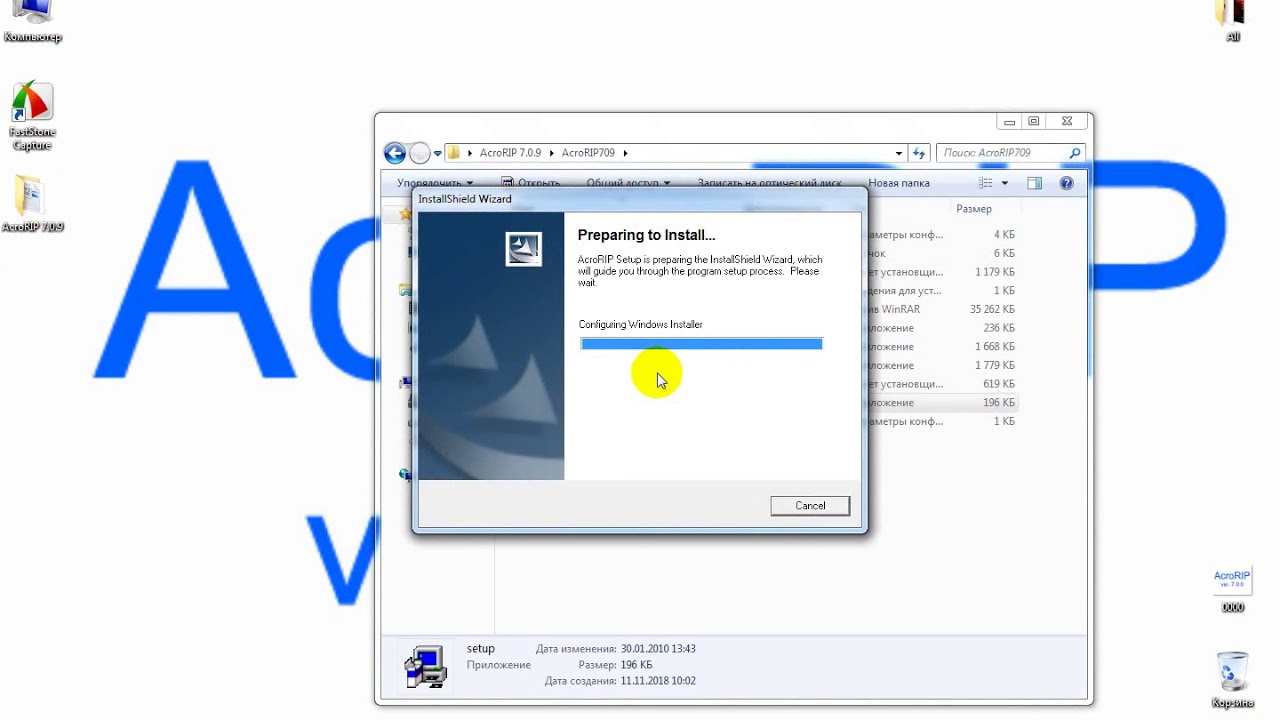This screenshot has height=720, width=1280.
Task: Click the 'setup' file name in the details pane
Action: coord(481,649)
